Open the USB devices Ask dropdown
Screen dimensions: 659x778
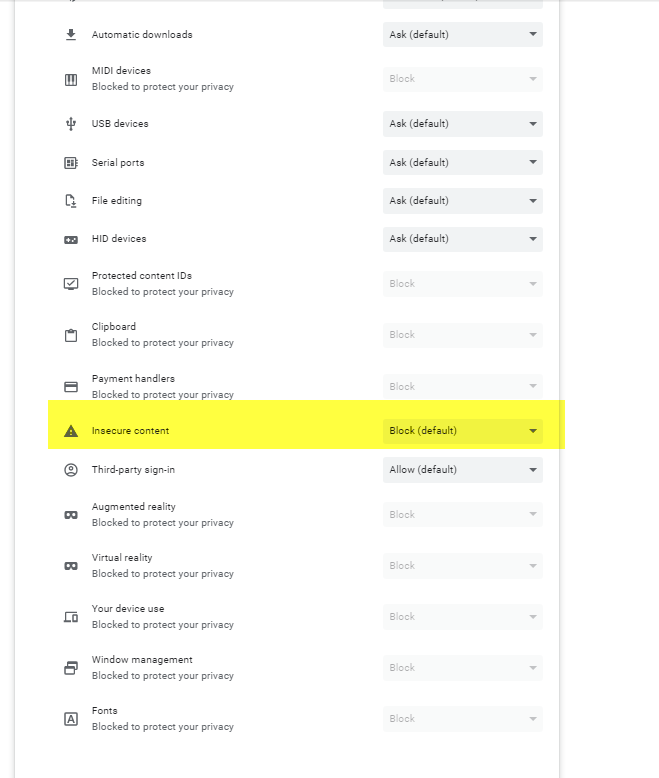pos(462,124)
